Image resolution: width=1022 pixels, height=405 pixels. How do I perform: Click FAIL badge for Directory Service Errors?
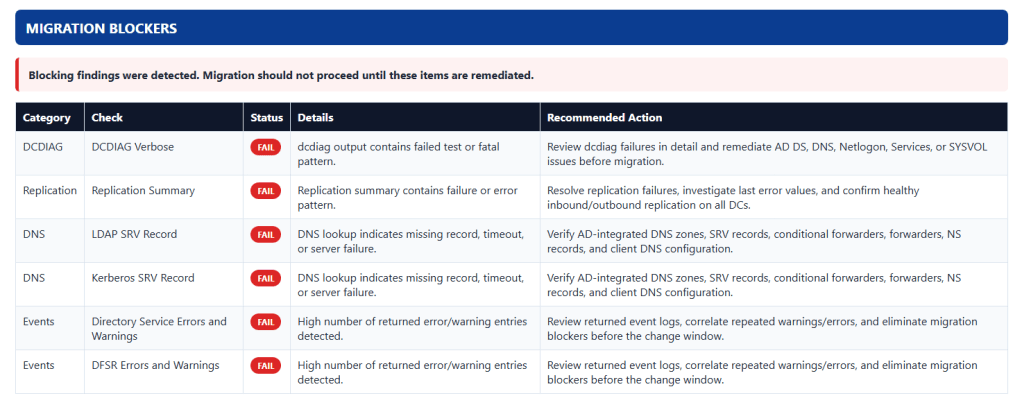tap(266, 322)
